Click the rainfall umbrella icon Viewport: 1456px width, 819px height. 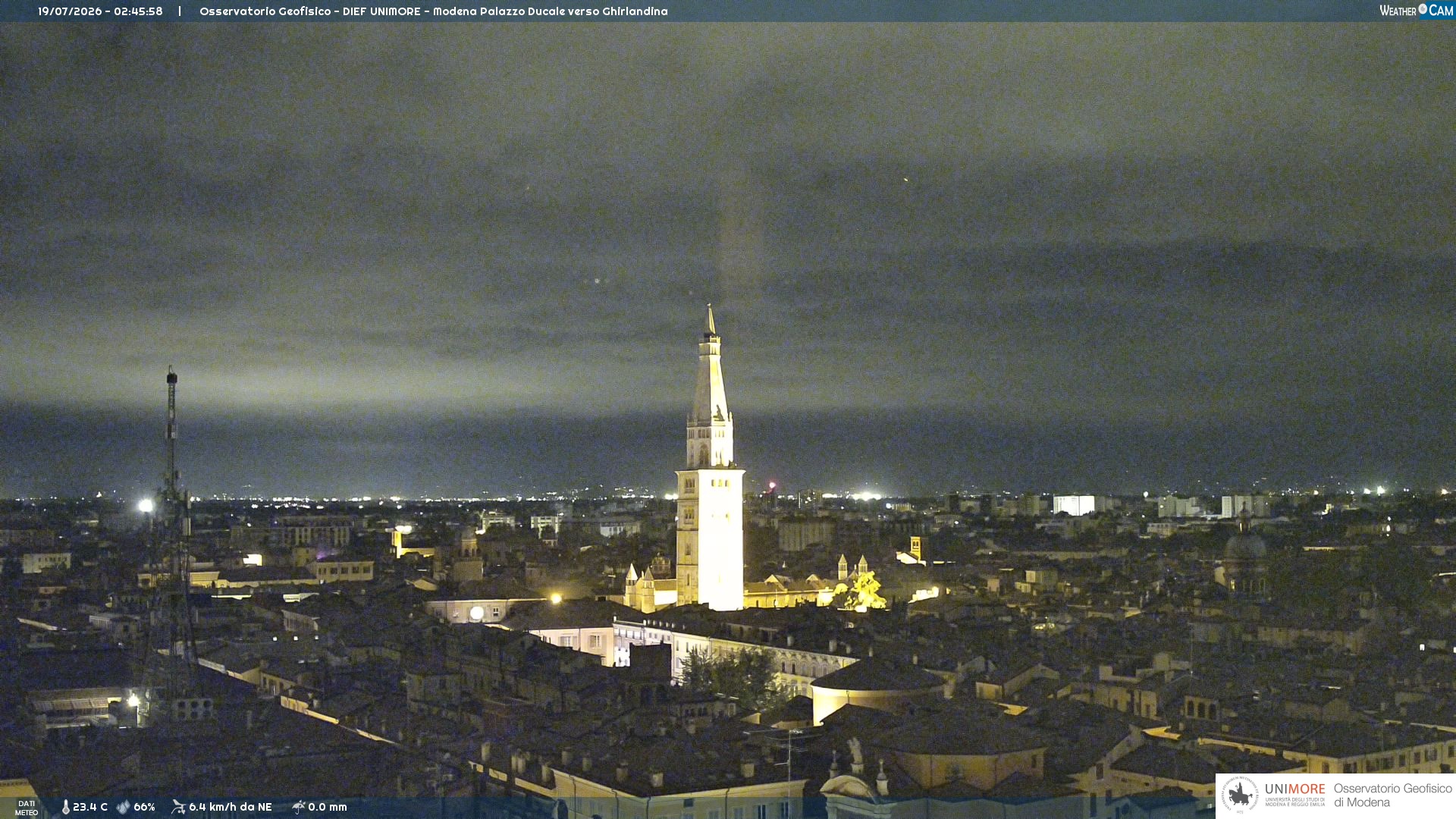[x=298, y=807]
